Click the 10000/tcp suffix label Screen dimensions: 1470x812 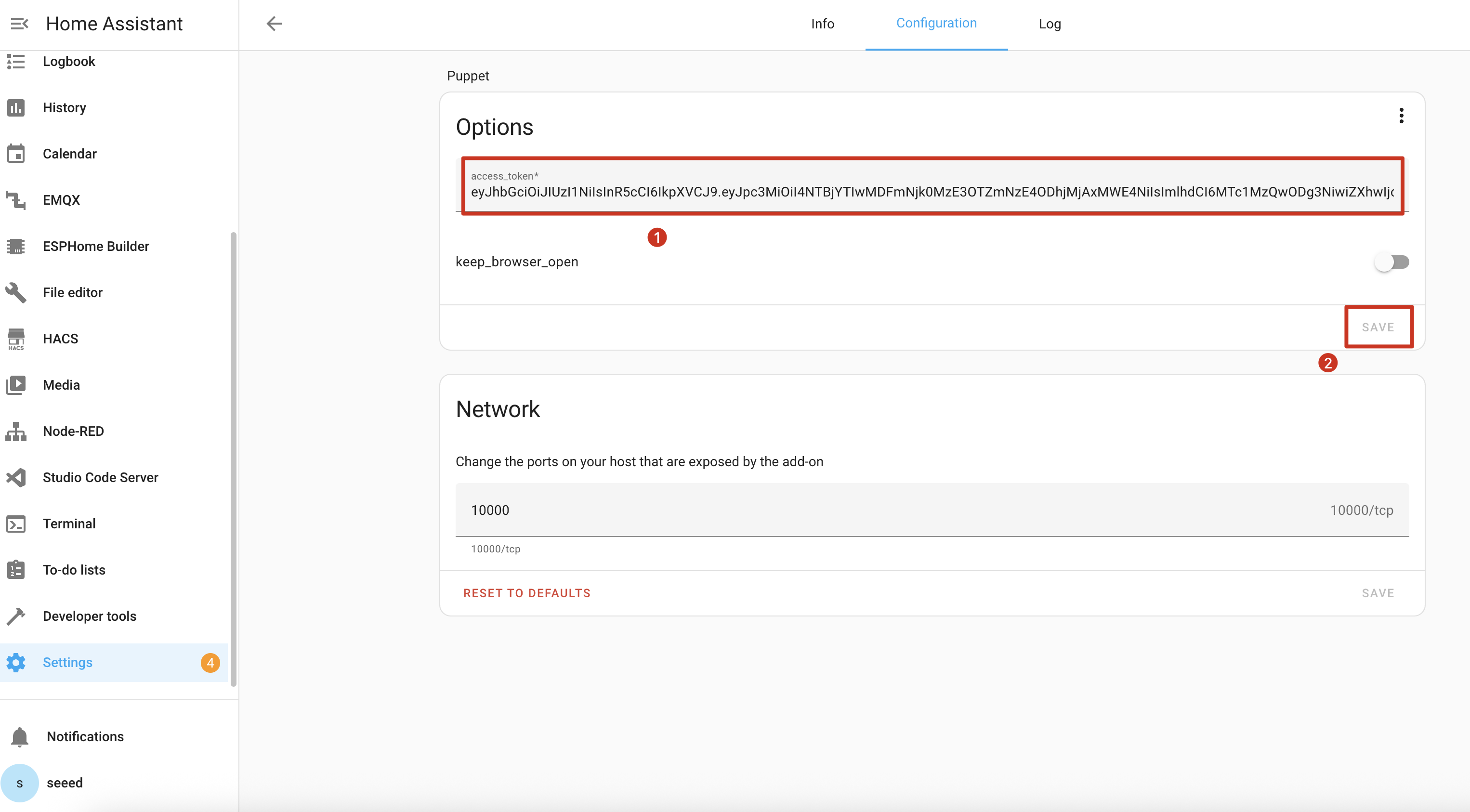point(1362,510)
